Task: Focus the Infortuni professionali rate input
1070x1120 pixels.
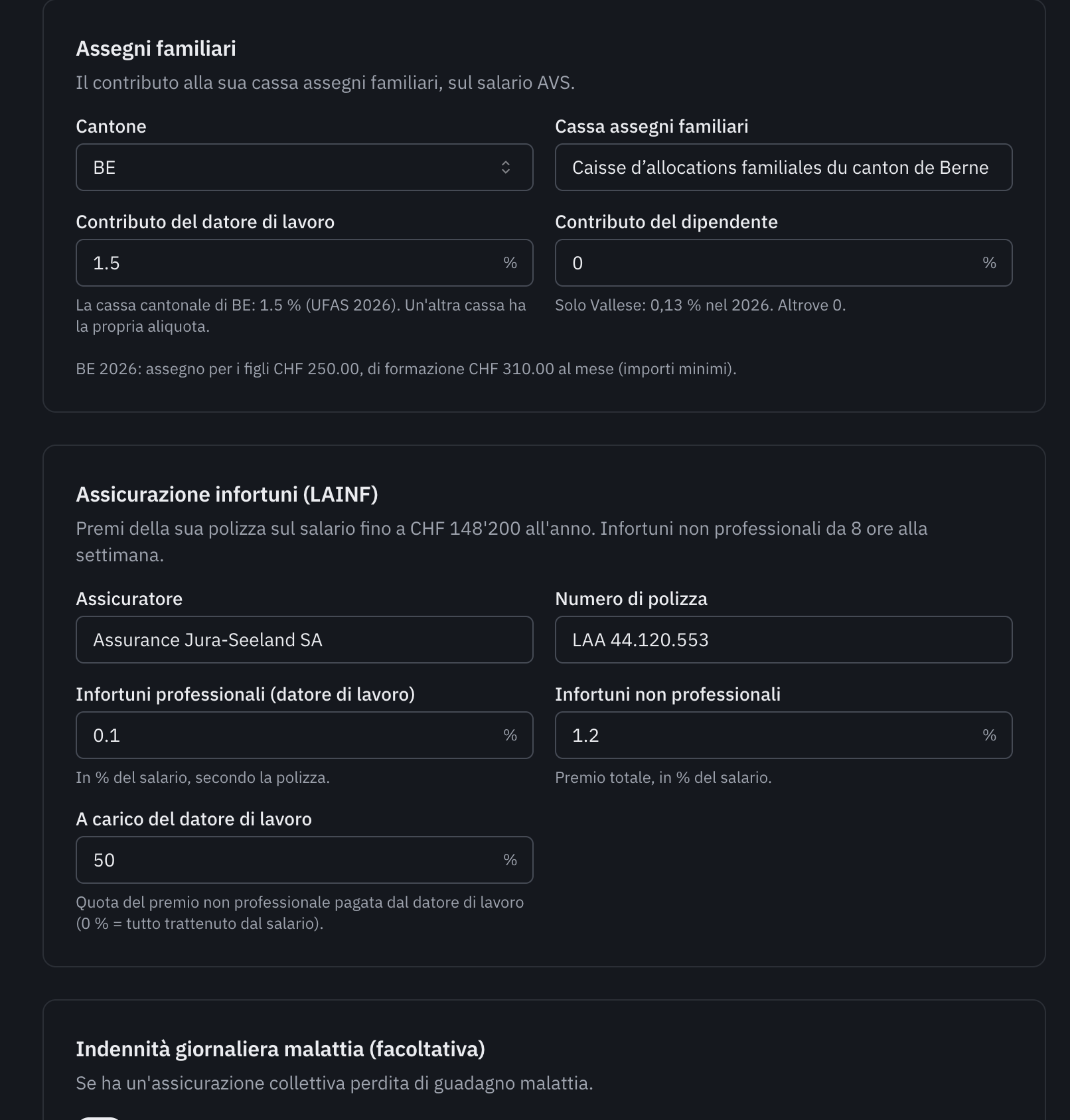Action: coord(305,735)
